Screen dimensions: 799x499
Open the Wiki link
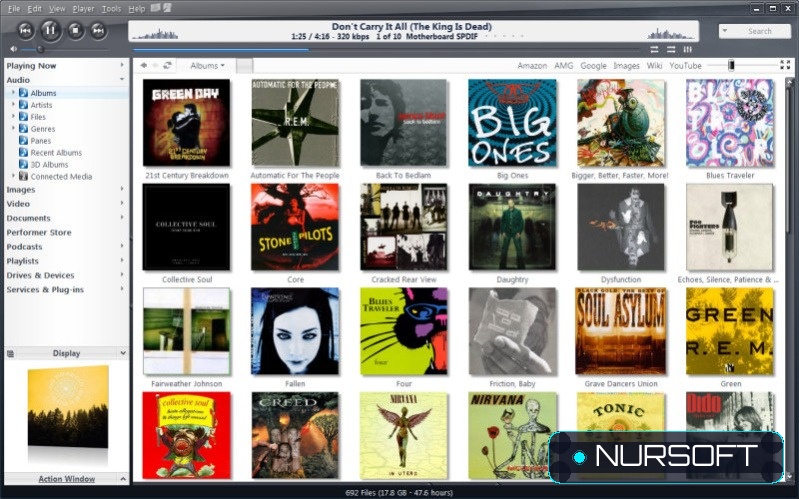654,66
